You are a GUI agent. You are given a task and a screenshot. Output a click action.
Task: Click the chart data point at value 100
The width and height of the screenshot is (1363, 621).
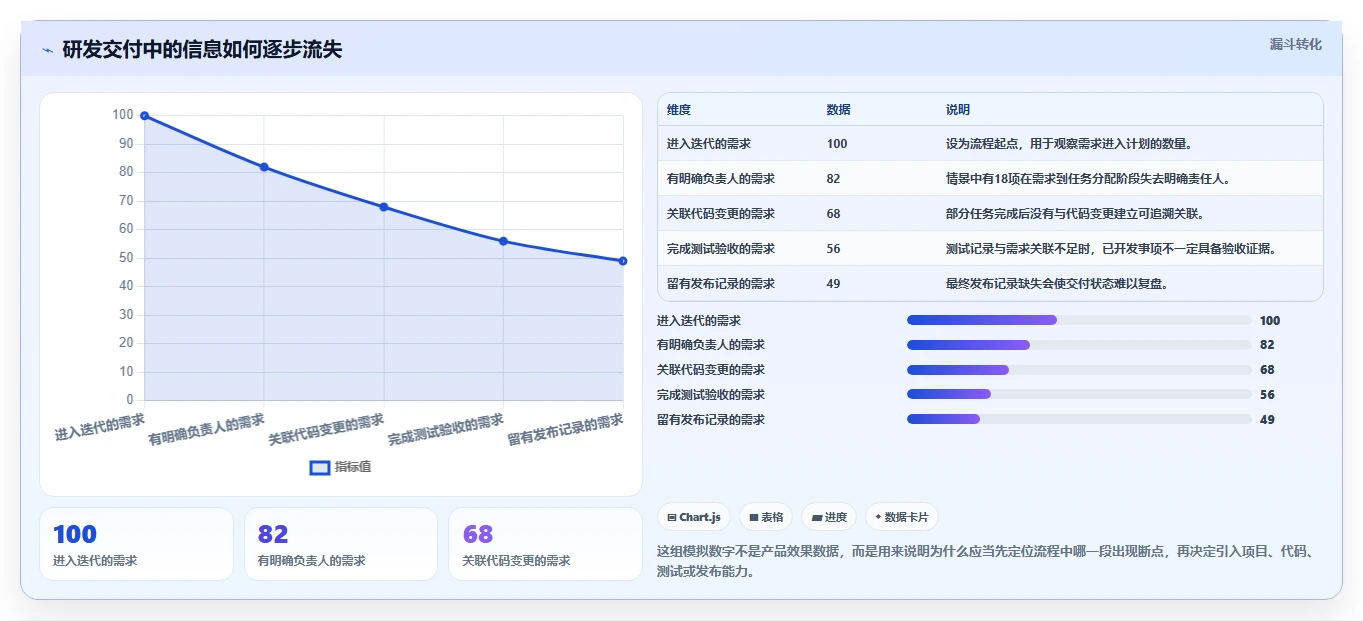[x=144, y=116]
